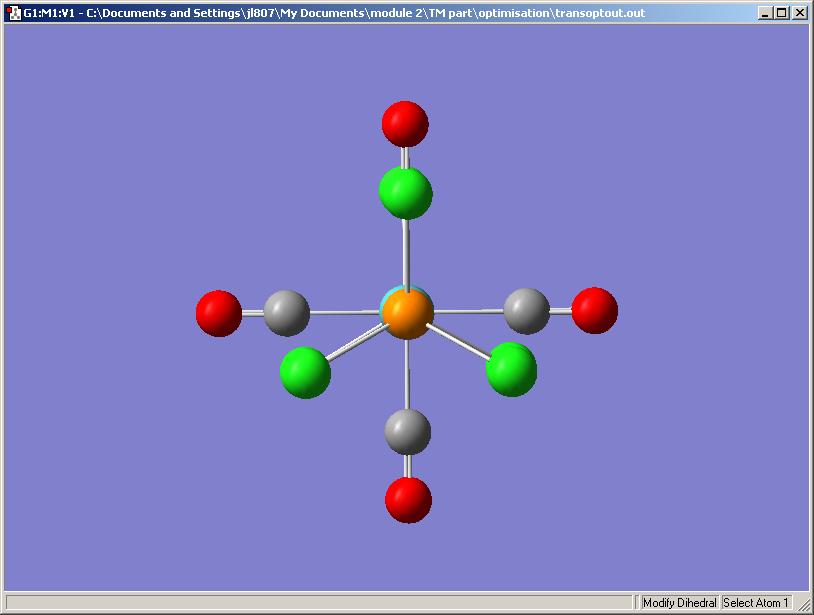Screen dimensions: 814x615
Task: Select the left gray carbon atom
Action: [x=287, y=313]
